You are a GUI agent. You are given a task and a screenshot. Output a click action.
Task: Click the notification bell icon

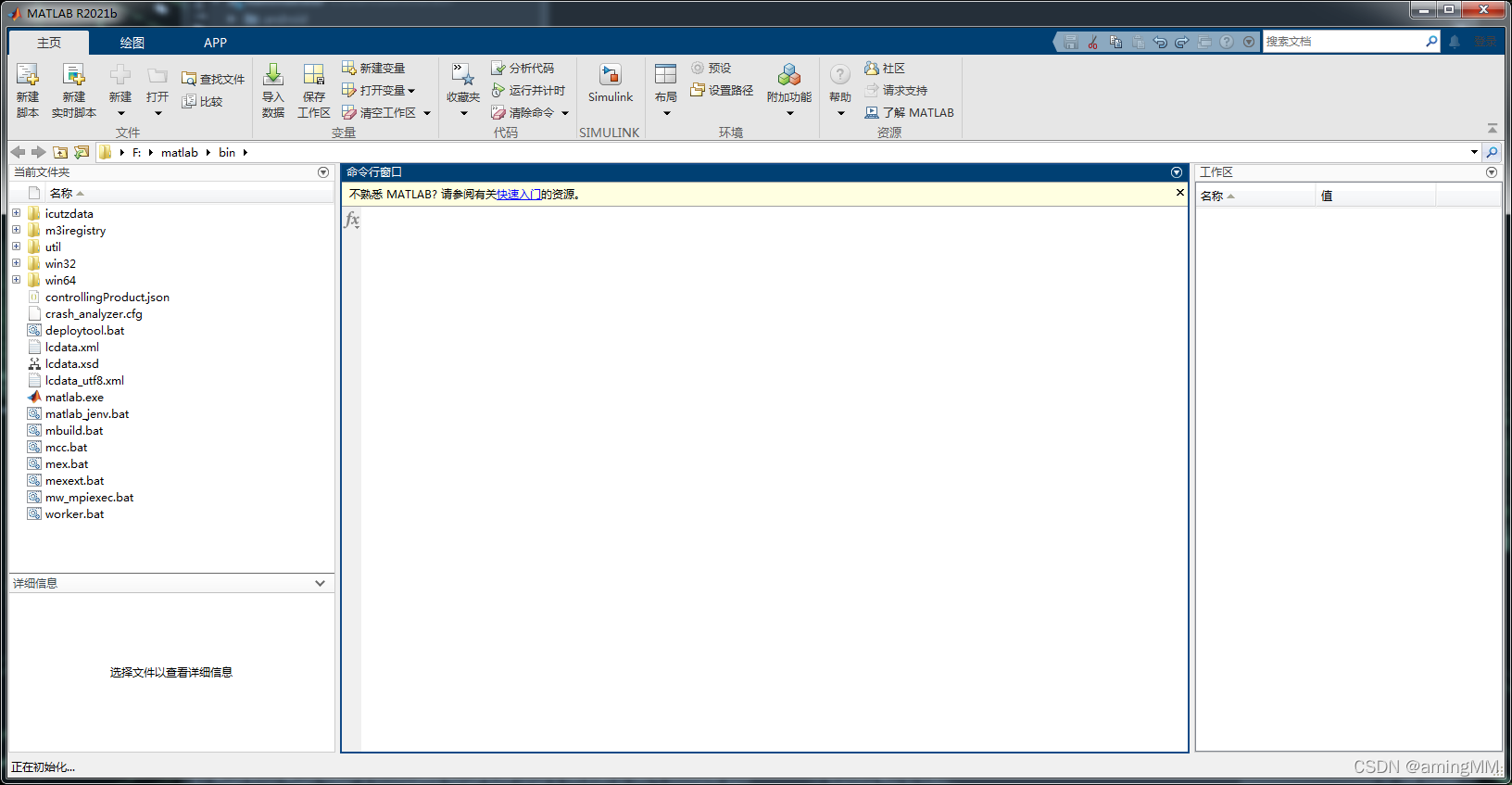1455,42
